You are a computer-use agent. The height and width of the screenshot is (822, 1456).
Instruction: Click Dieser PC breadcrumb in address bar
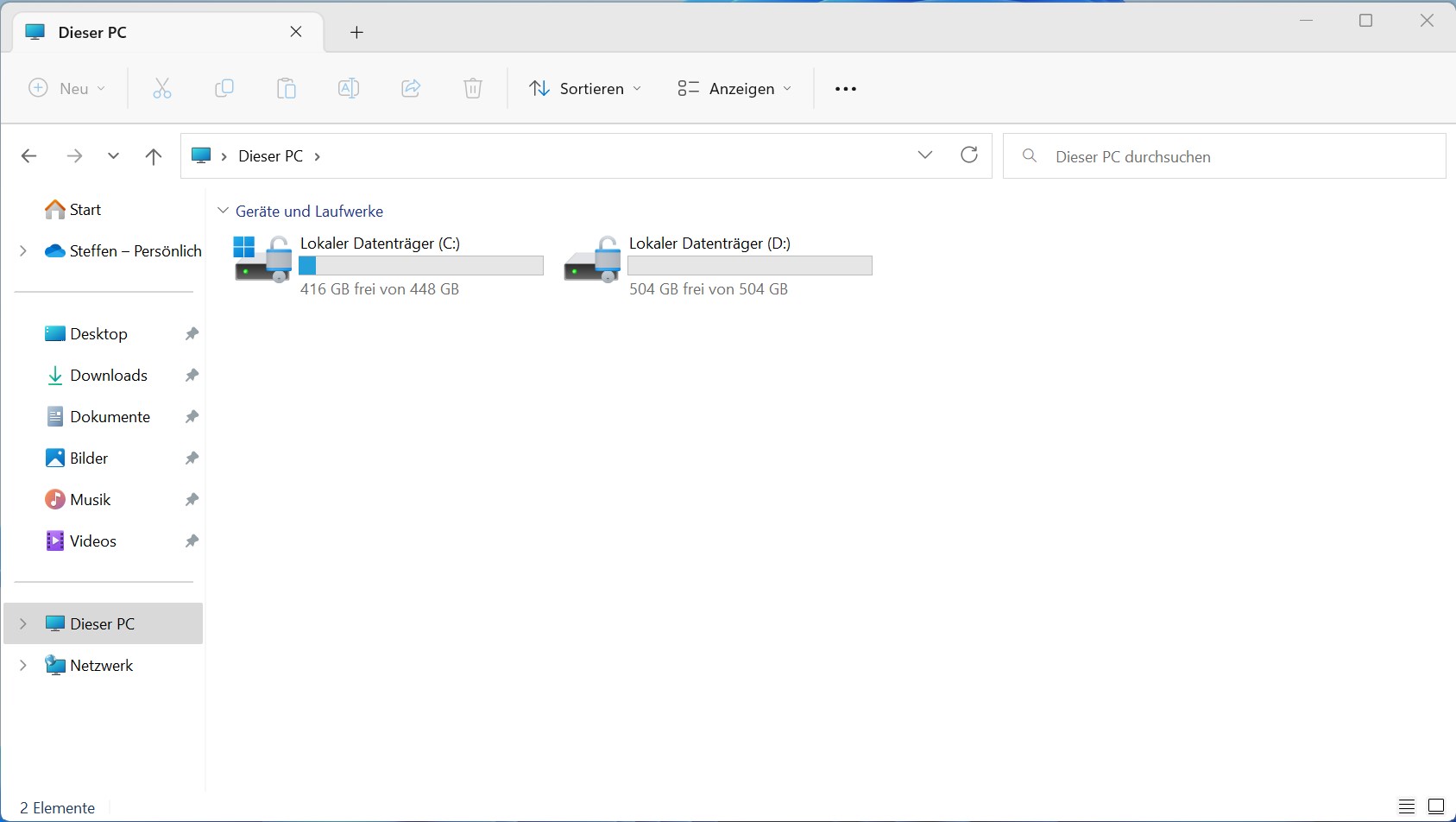270,156
